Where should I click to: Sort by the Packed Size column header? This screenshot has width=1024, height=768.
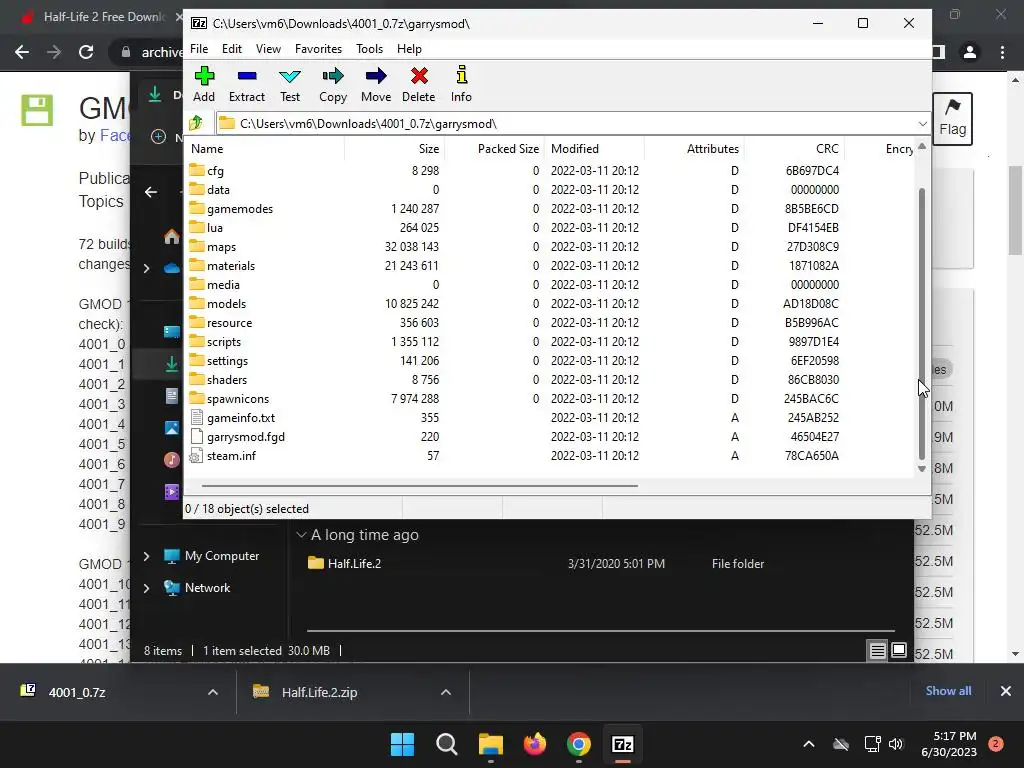tap(494, 149)
